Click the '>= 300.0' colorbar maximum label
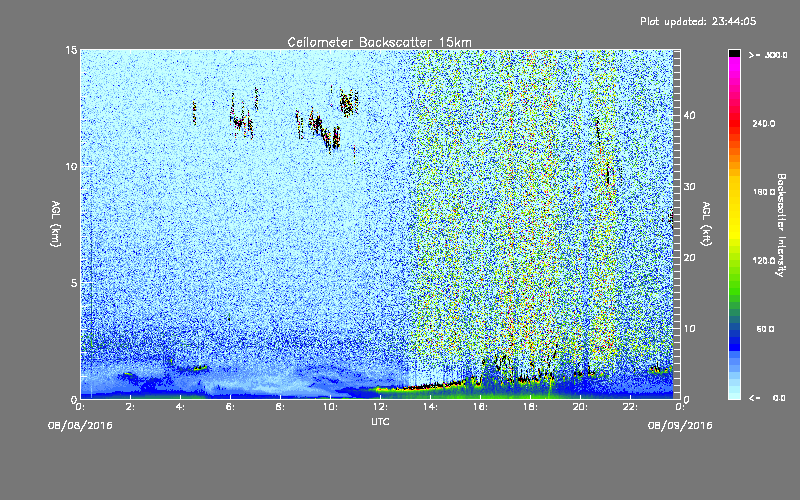 click(768, 55)
